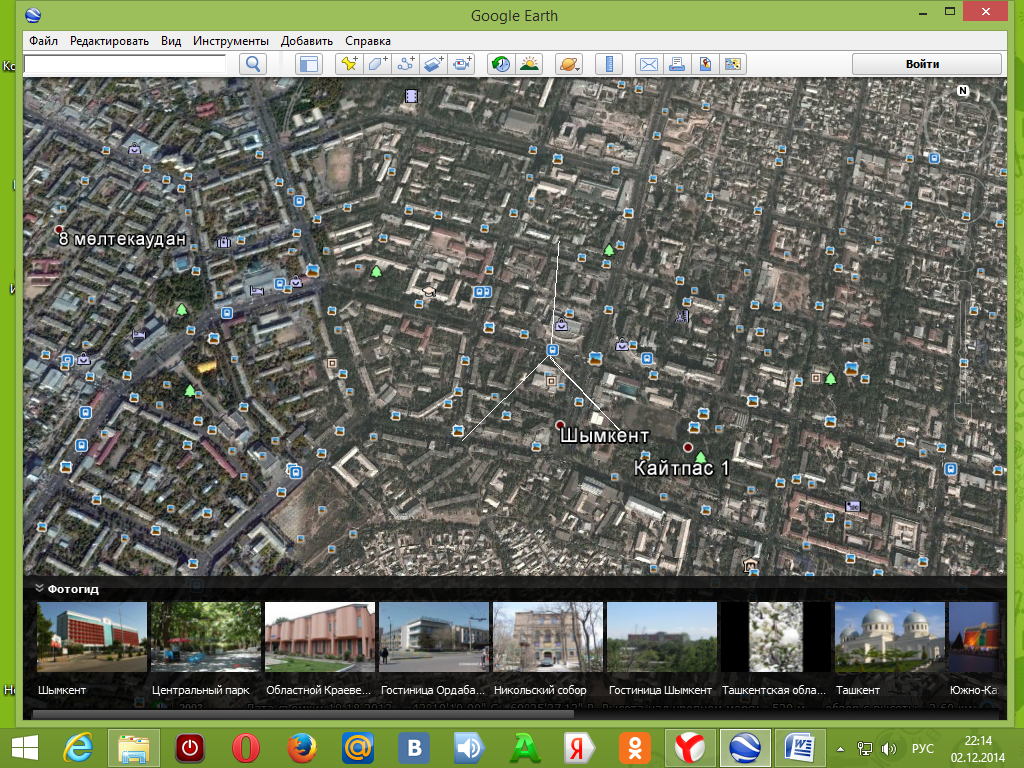The image size is (1024, 768).
Task: Open the Добавить menu
Action: (x=307, y=40)
